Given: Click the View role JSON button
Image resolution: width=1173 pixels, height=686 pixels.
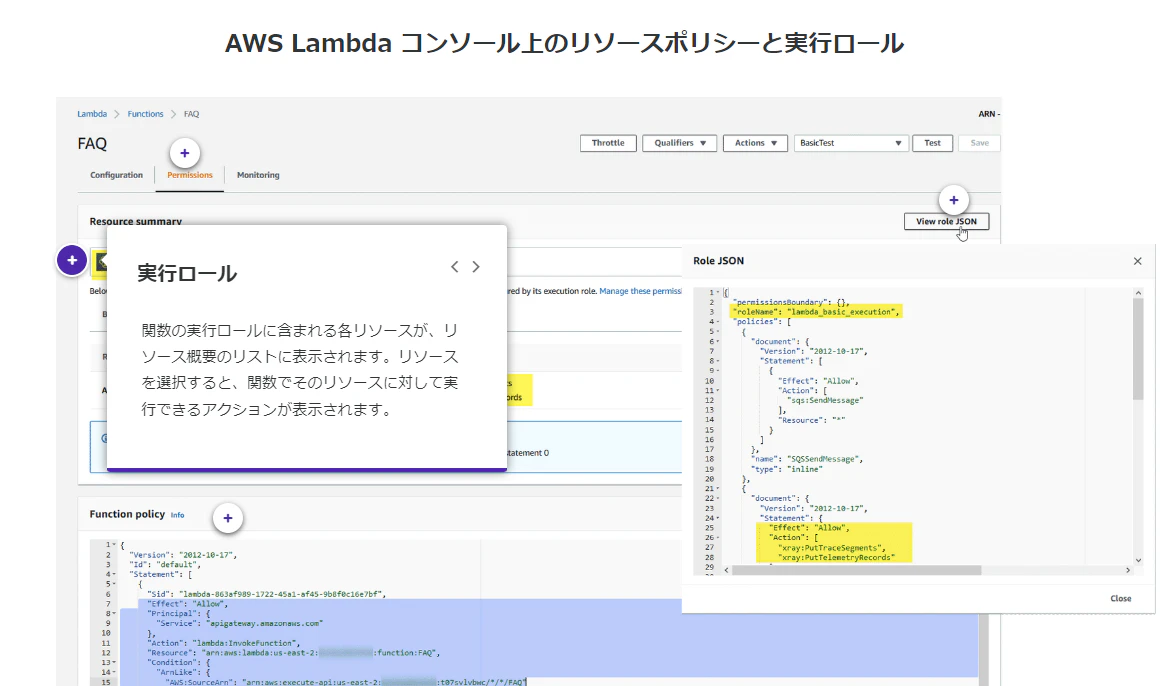Looking at the screenshot, I should point(946,221).
